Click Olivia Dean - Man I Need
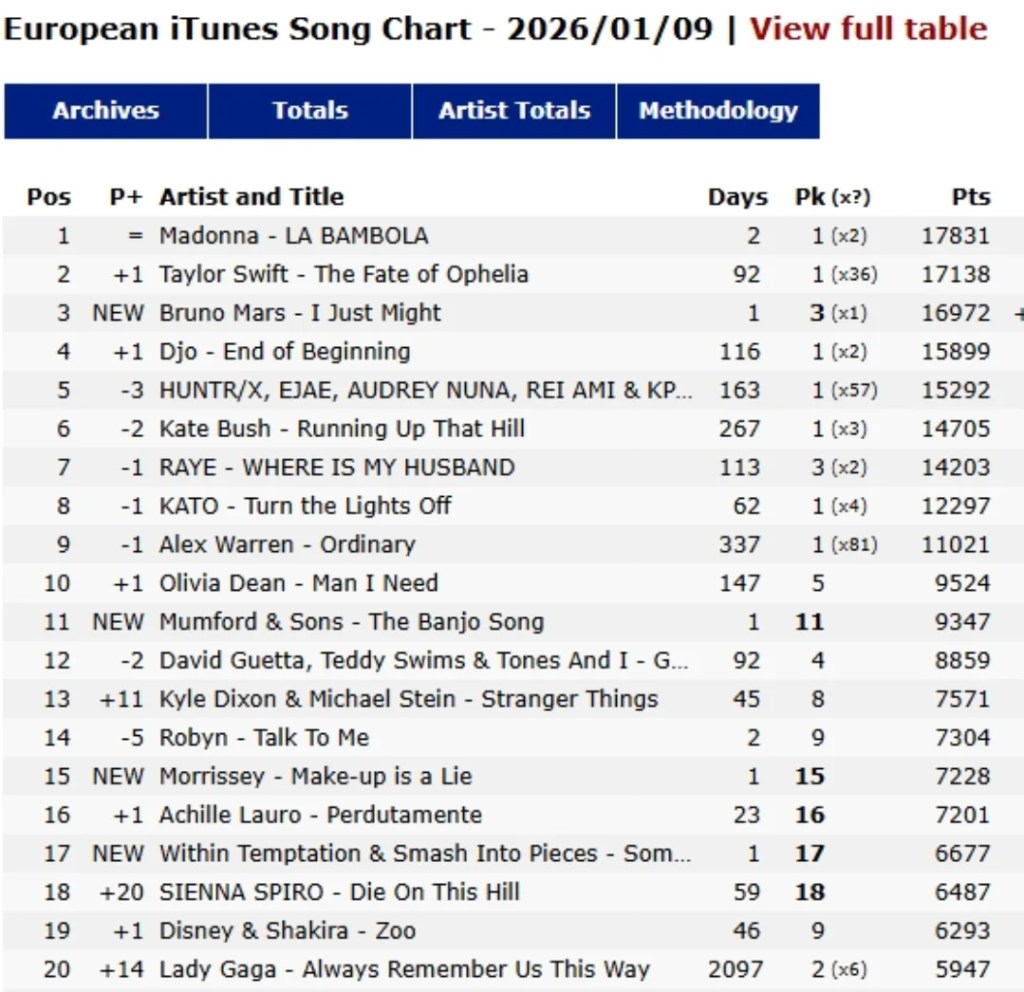 click(298, 583)
